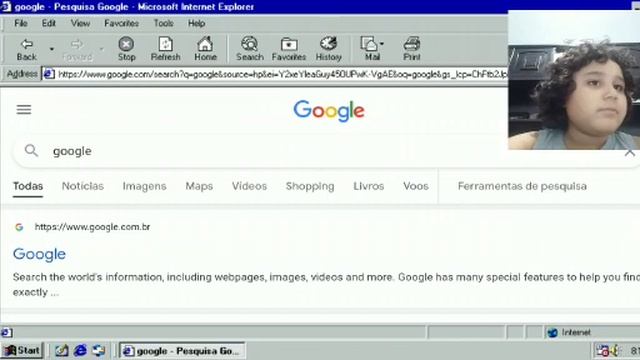Click the status bar page icon
Viewport: 640px width, 360px height.
coord(7,333)
